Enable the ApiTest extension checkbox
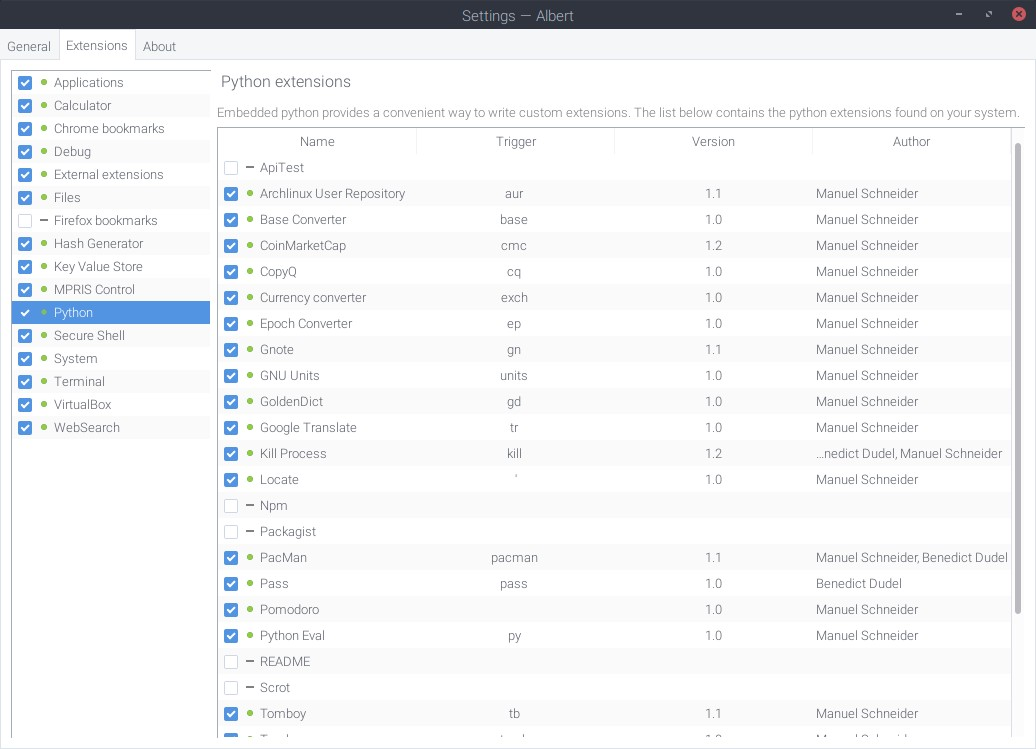This screenshot has width=1036, height=749. [231, 167]
